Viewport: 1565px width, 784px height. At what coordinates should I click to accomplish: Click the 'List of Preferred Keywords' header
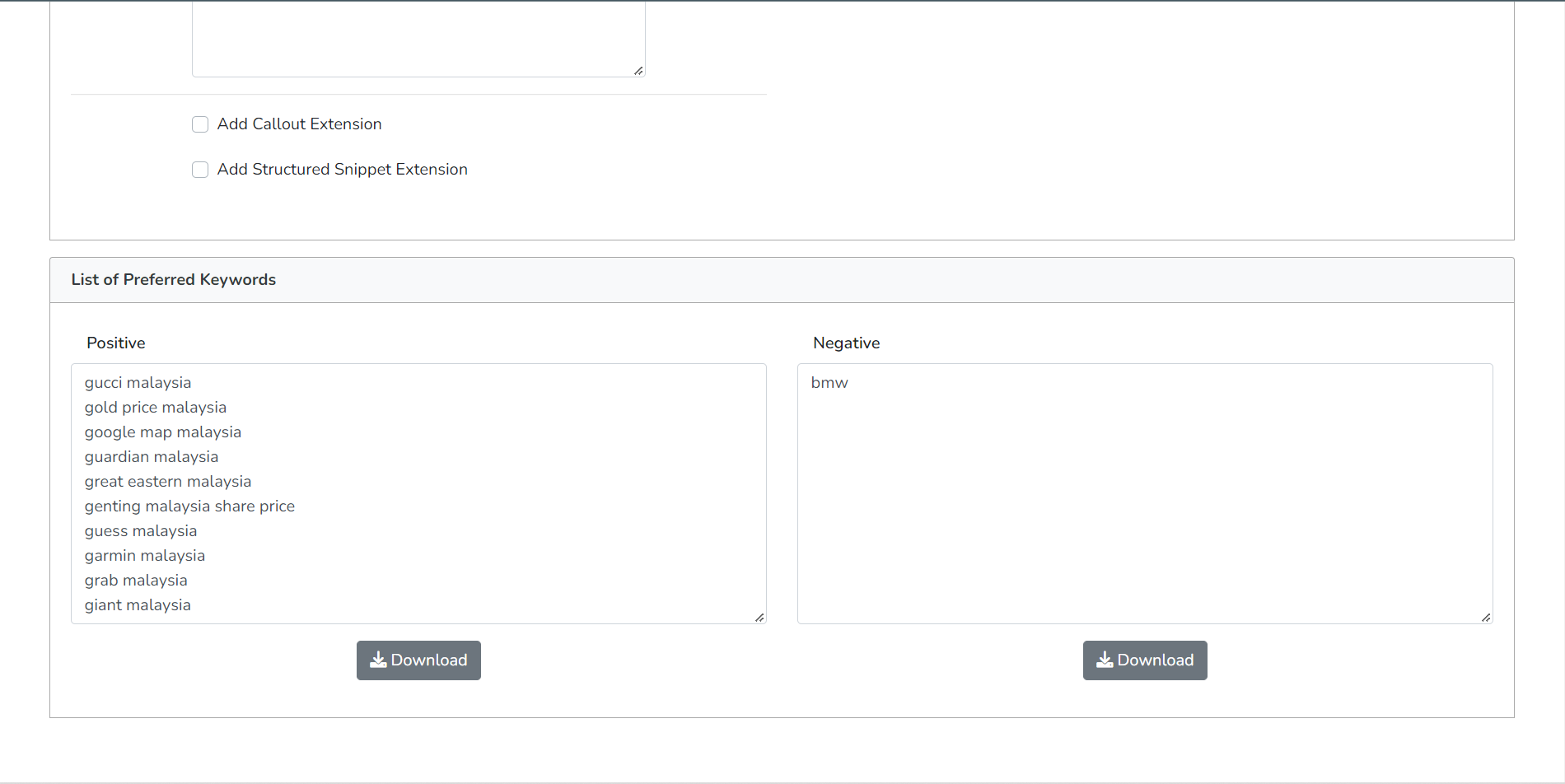[173, 280]
